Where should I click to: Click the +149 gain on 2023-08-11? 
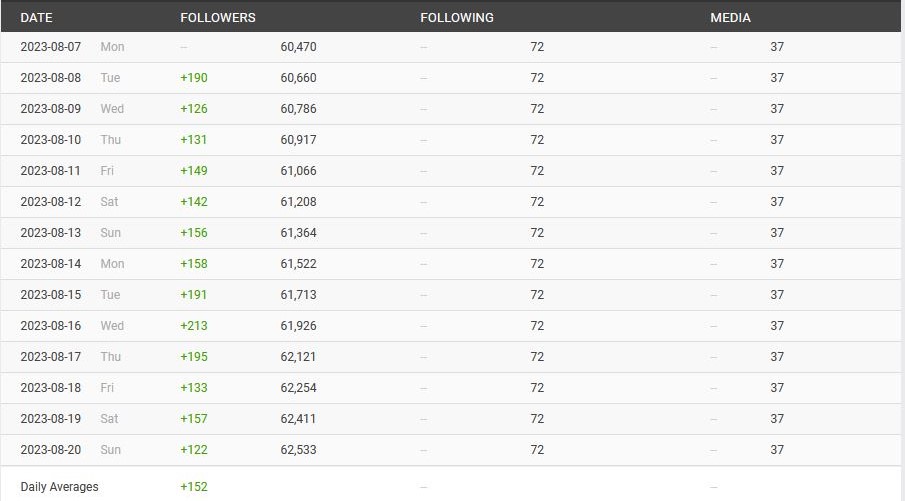click(193, 171)
